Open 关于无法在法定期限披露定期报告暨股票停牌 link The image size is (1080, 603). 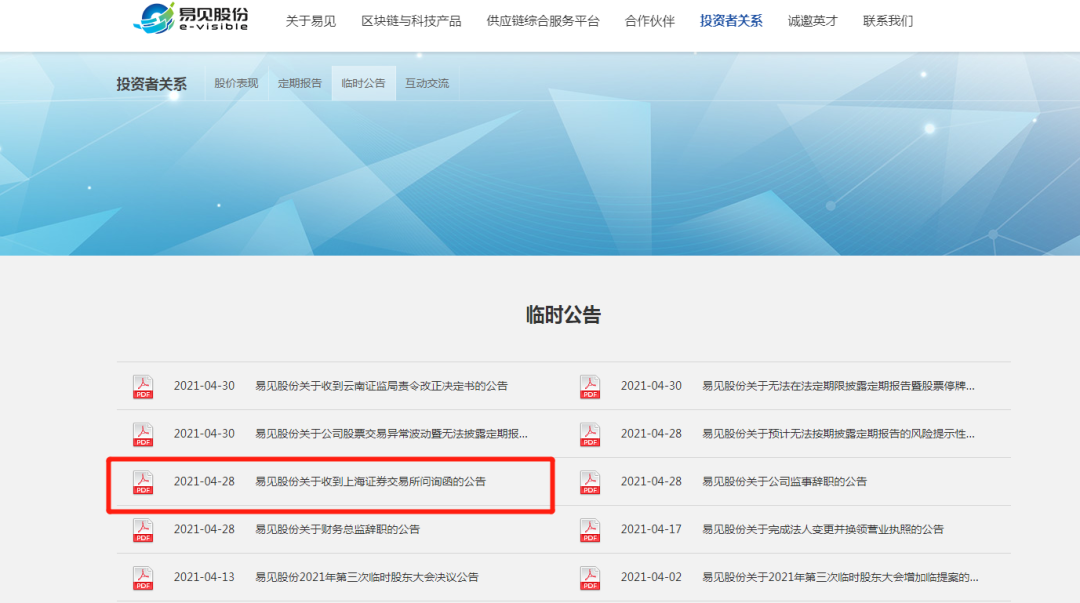(838, 386)
